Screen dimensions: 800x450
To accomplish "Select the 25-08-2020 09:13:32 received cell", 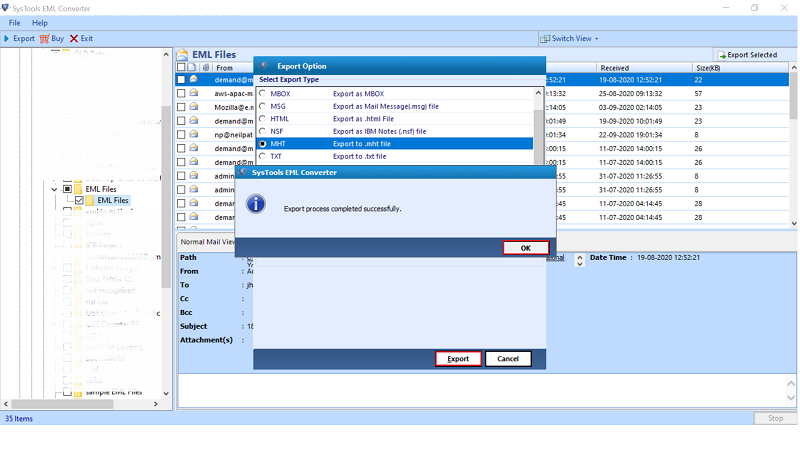I will point(630,93).
